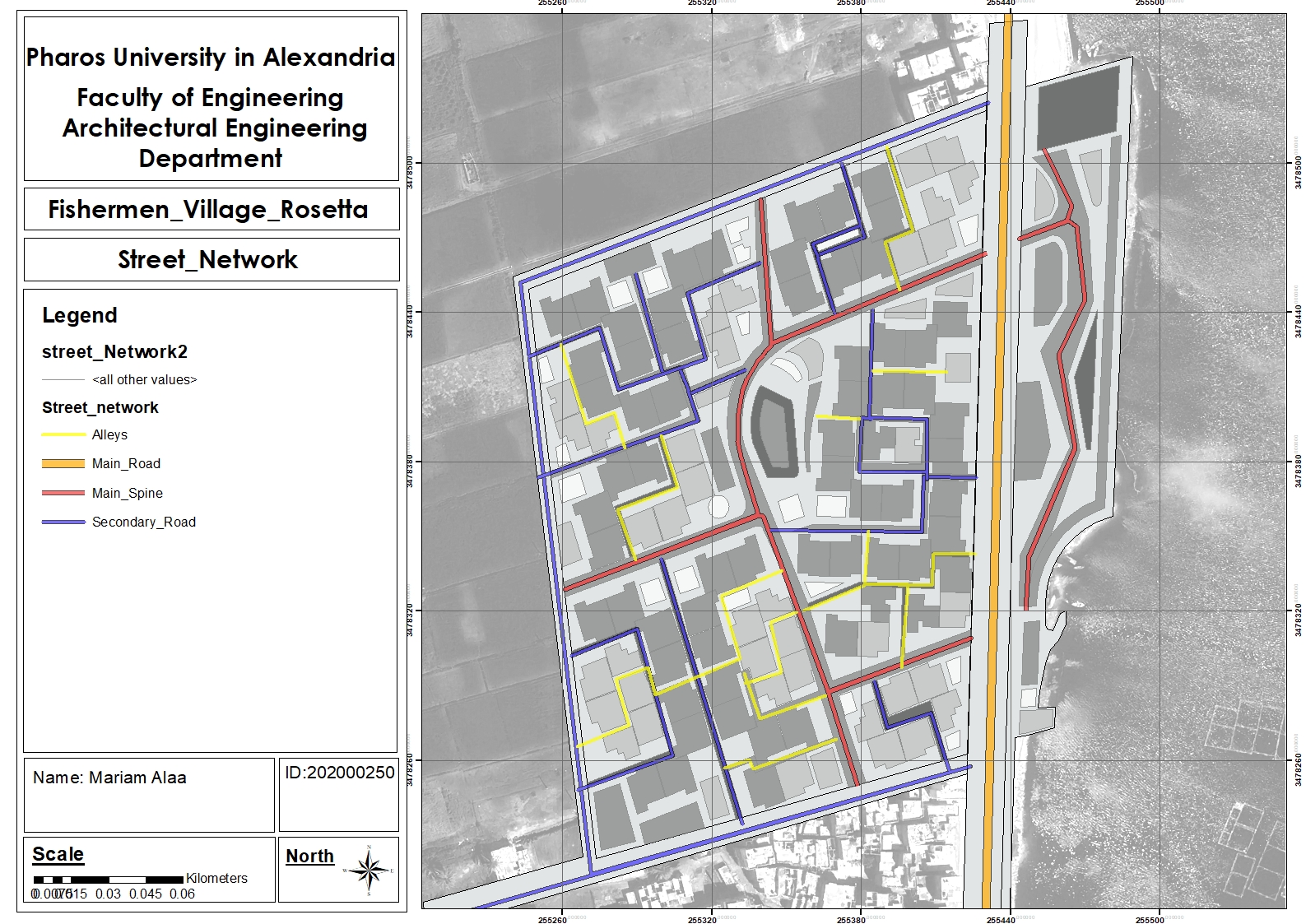
Task: Click the orange Main_Road legend swatch
Action: click(63, 464)
